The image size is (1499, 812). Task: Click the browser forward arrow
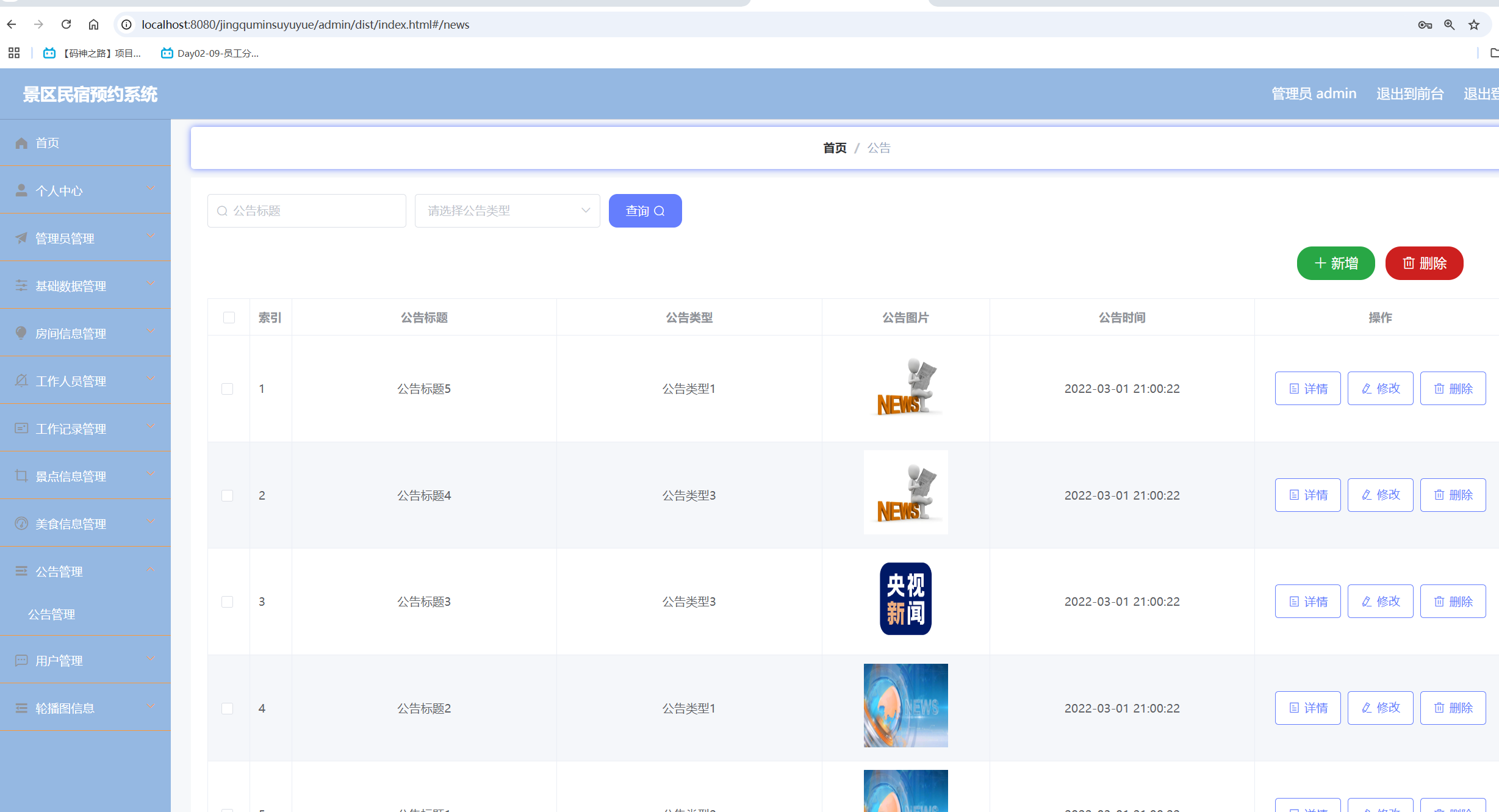pos(39,24)
